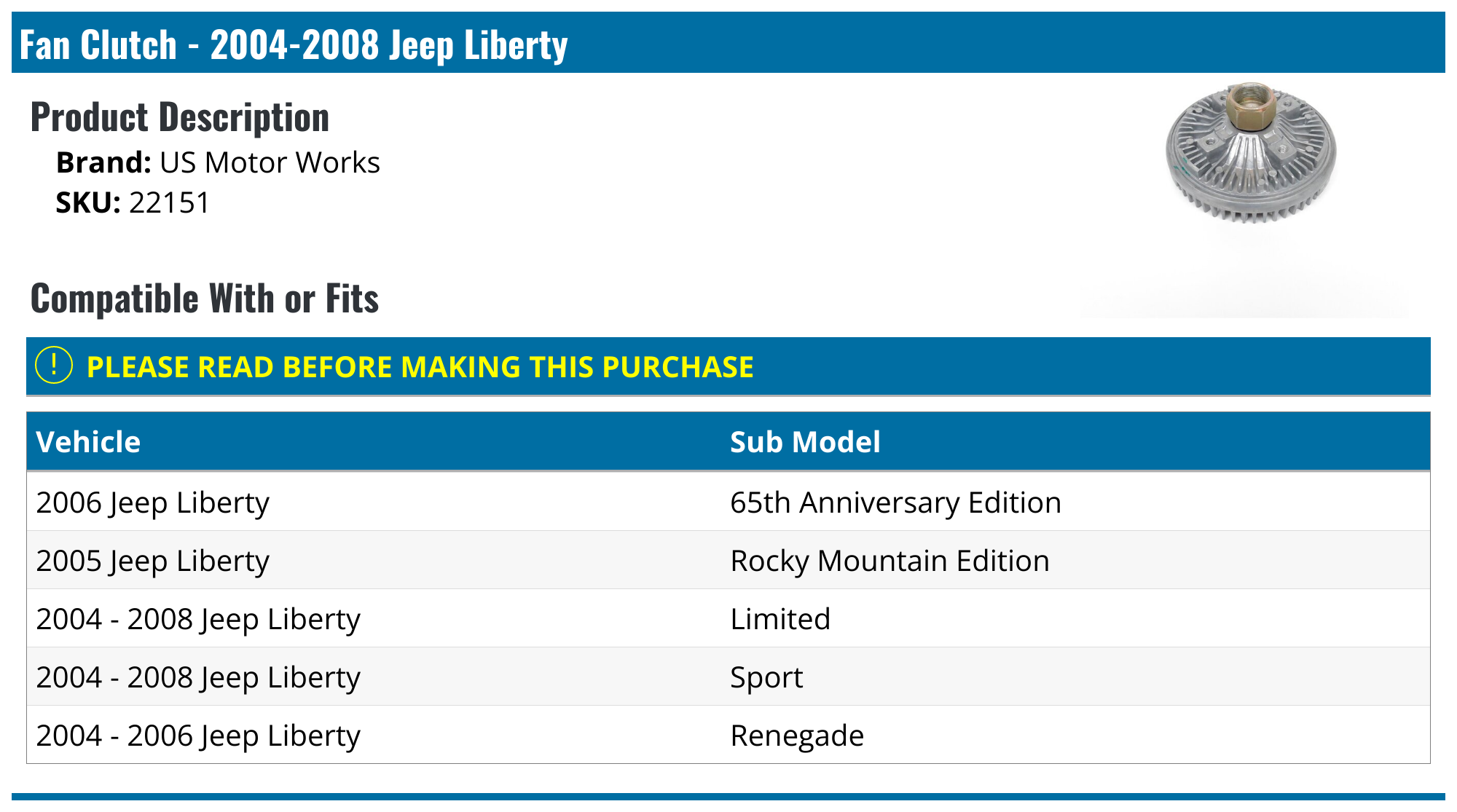Click the US Motor Works brand name
Image resolution: width=1457 pixels, height=812 pixels.
[270, 162]
